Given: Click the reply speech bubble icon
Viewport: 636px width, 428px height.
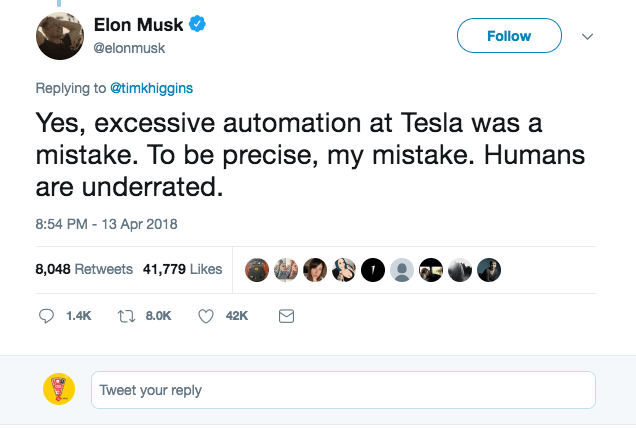Looking at the screenshot, I should pyautogui.click(x=46, y=315).
